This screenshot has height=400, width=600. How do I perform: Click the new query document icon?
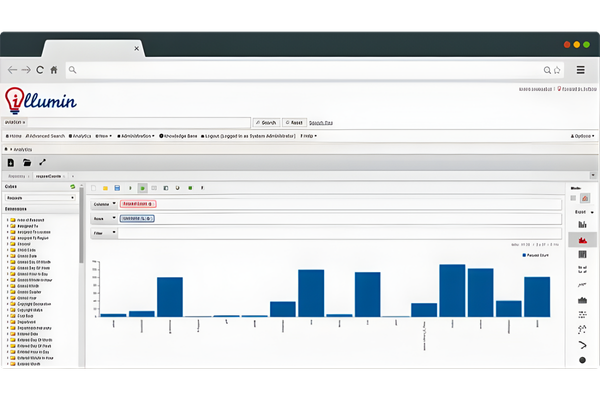[11, 162]
